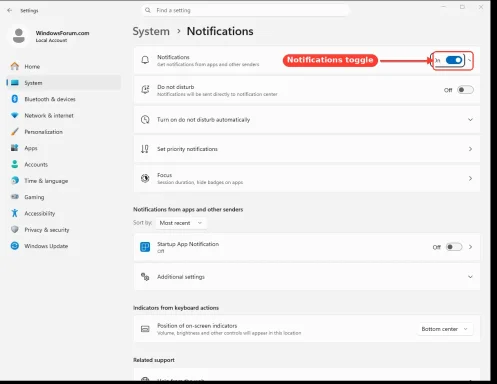The width and height of the screenshot is (497, 384).
Task: Turn off the Notifications toggle
Action: (454, 60)
